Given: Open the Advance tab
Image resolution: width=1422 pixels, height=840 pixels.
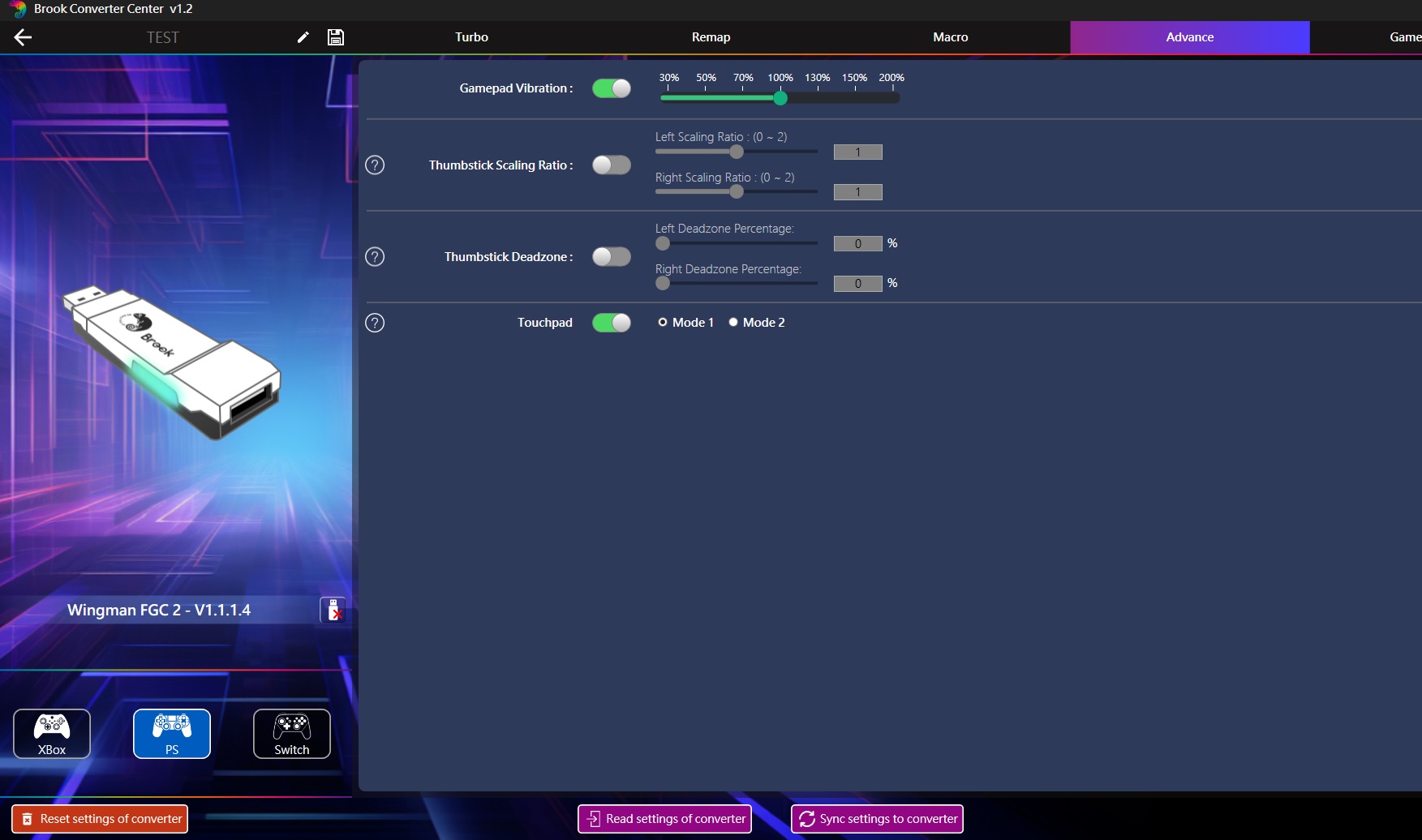Looking at the screenshot, I should (1190, 37).
